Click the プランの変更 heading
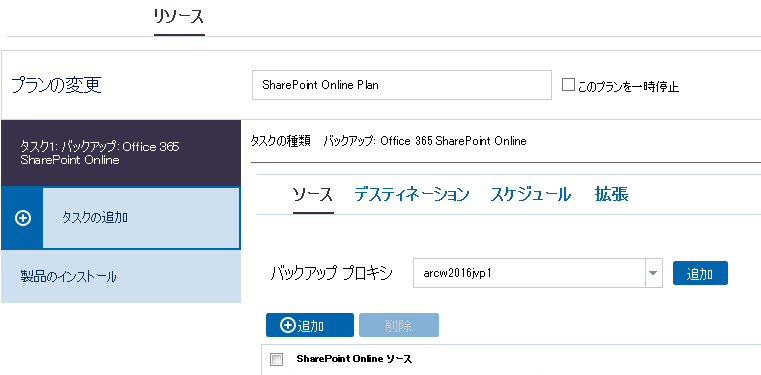761x375 pixels. (56, 85)
